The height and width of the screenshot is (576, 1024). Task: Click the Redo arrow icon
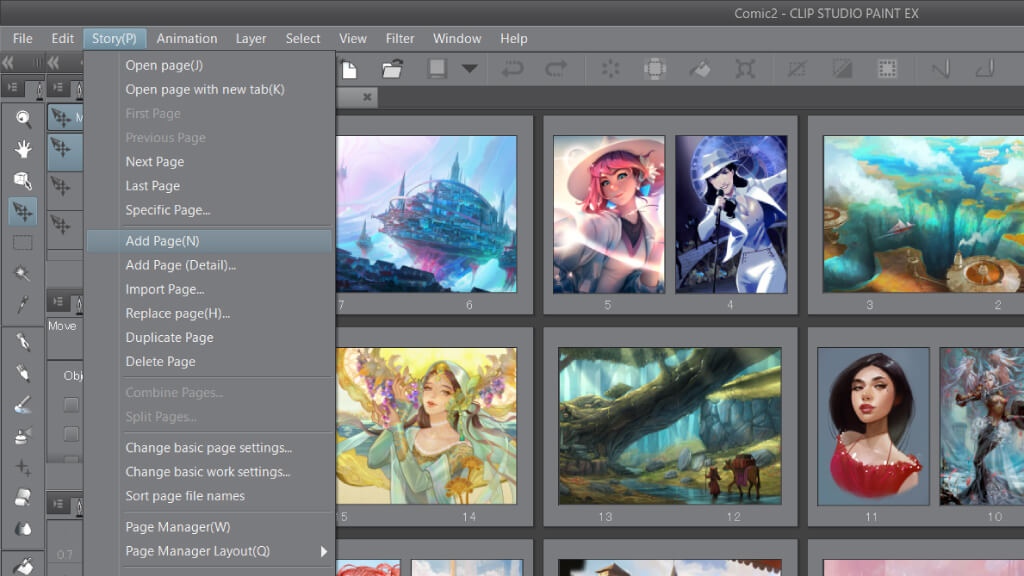coord(556,69)
